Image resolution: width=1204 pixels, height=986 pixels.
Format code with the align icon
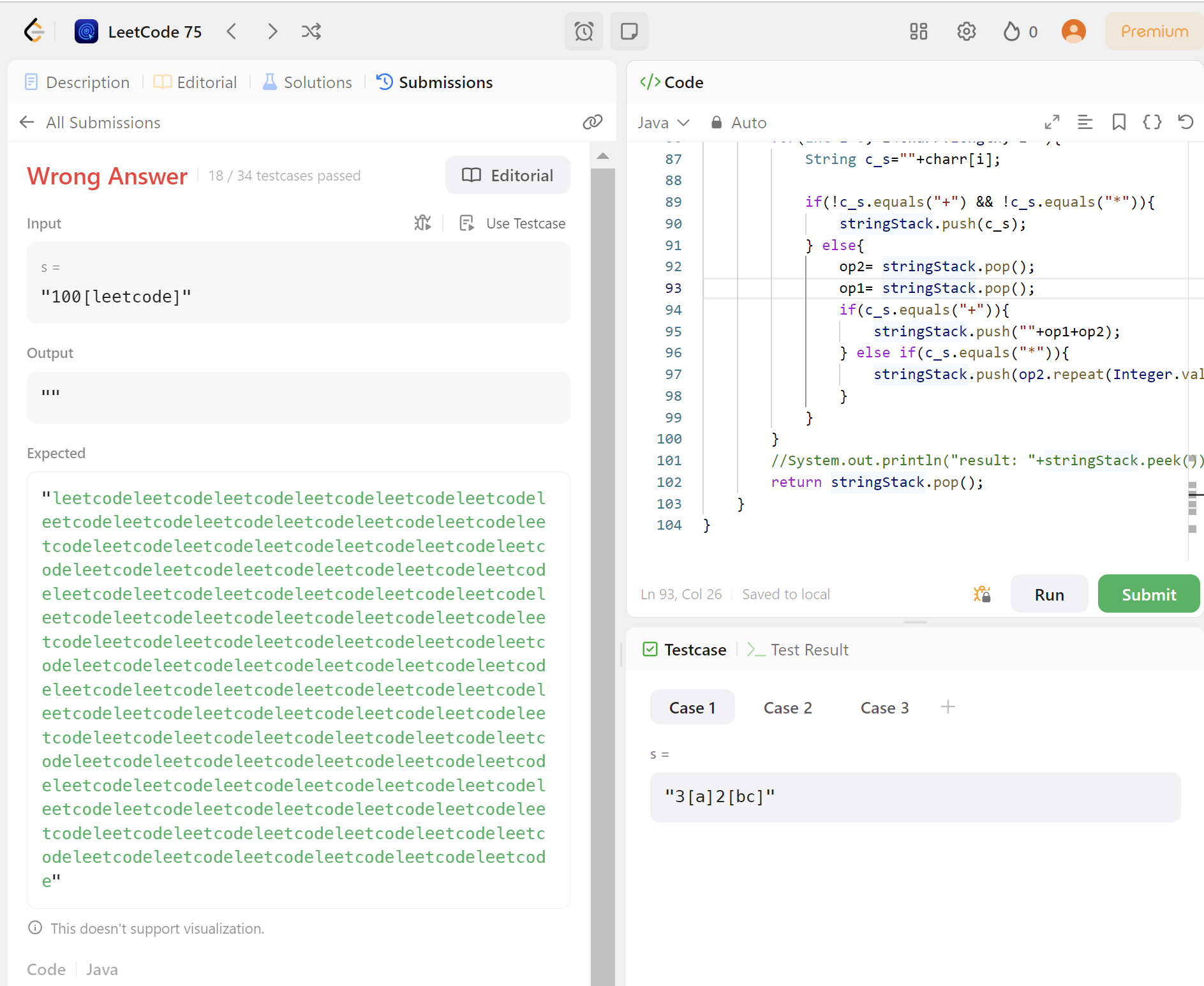(1085, 122)
